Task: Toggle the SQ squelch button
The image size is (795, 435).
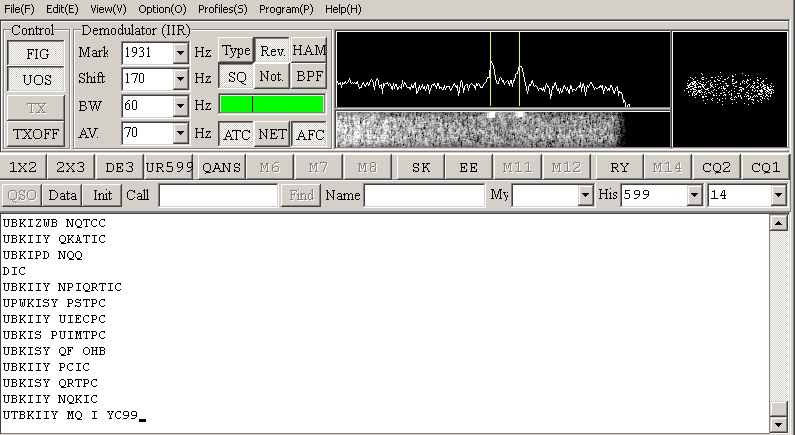Action: tap(236, 77)
